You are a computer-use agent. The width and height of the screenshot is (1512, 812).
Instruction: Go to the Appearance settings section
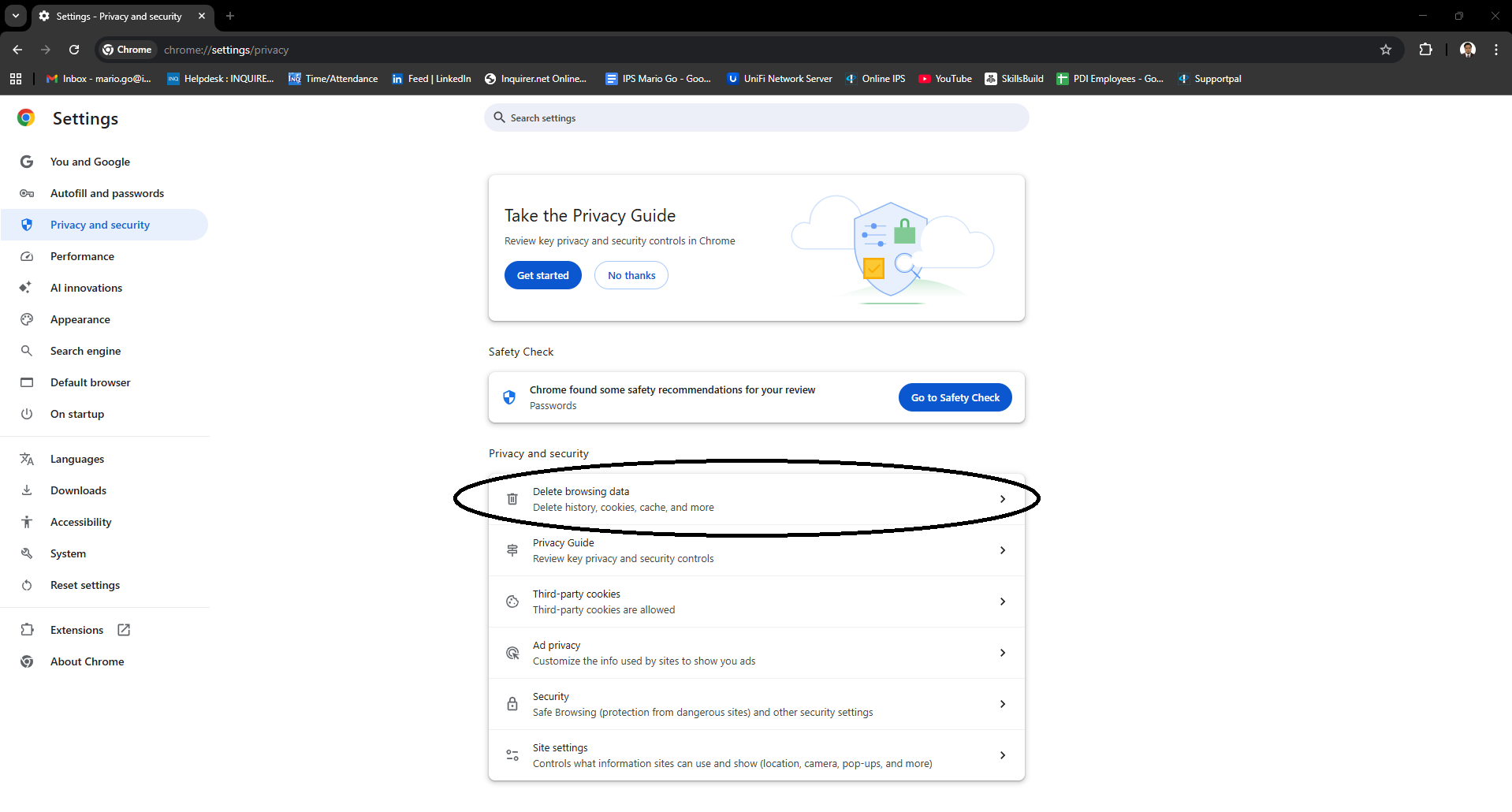(x=80, y=319)
